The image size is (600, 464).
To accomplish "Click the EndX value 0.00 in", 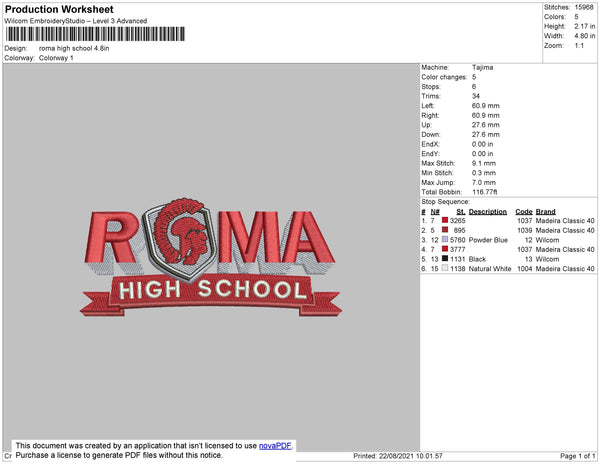I will coord(483,144).
